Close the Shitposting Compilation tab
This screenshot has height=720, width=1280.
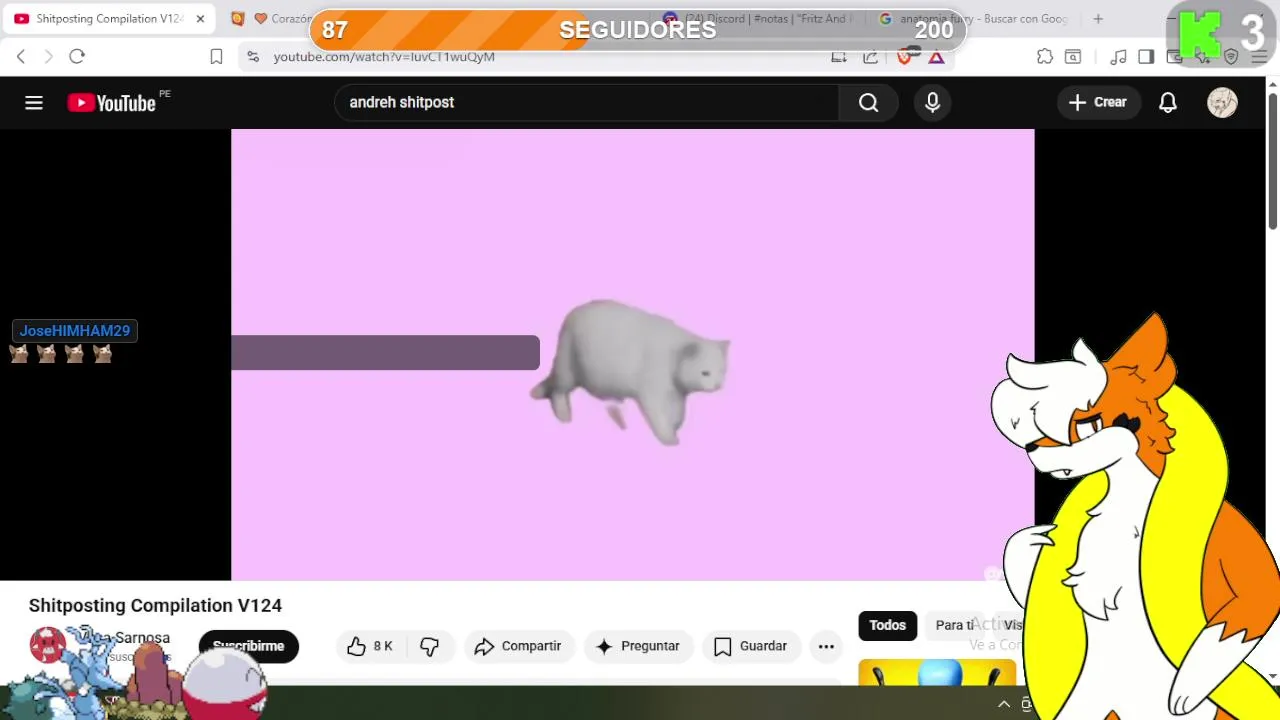[x=200, y=19]
